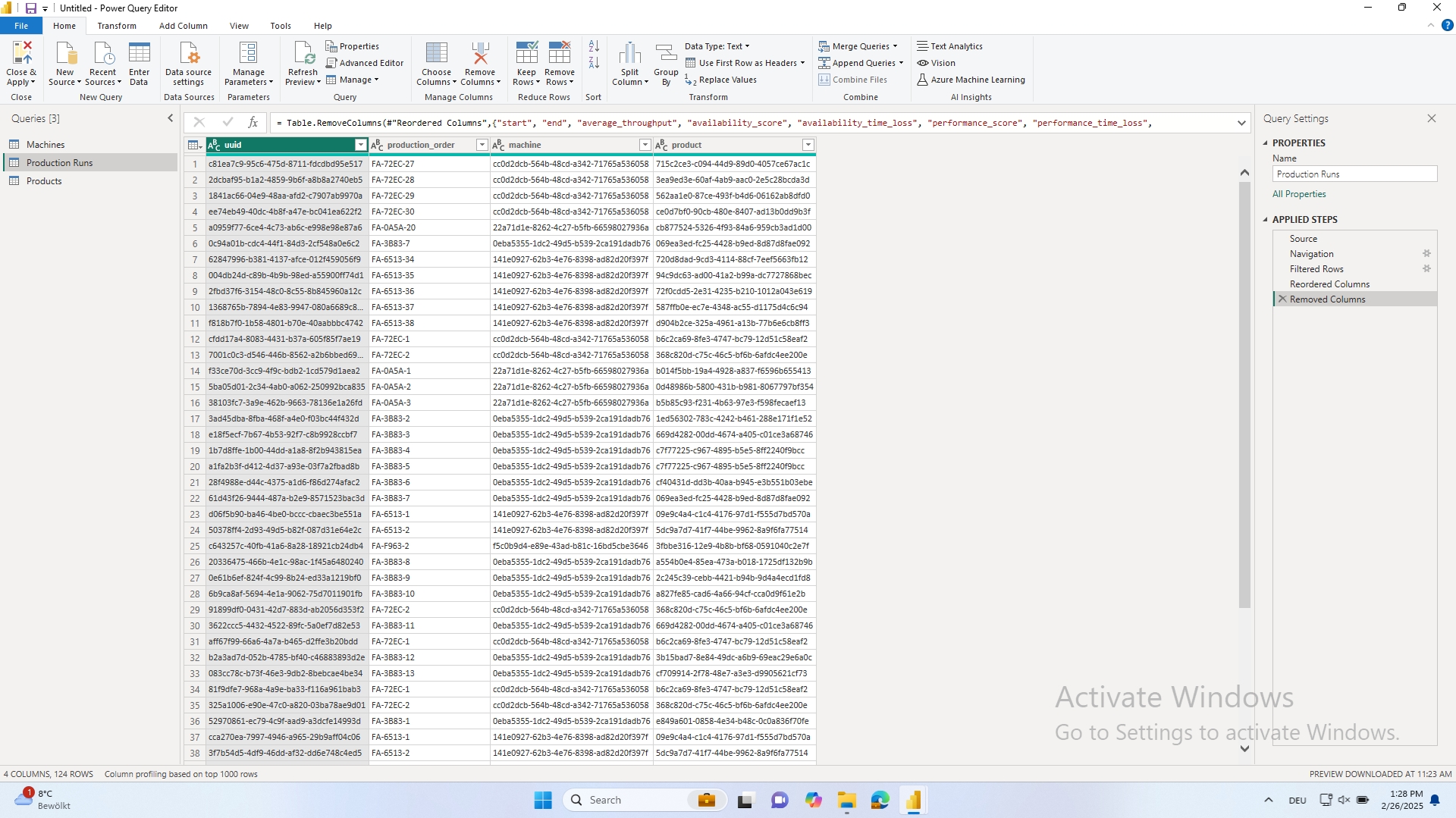Open the production_order column filter dropdown

482,145
